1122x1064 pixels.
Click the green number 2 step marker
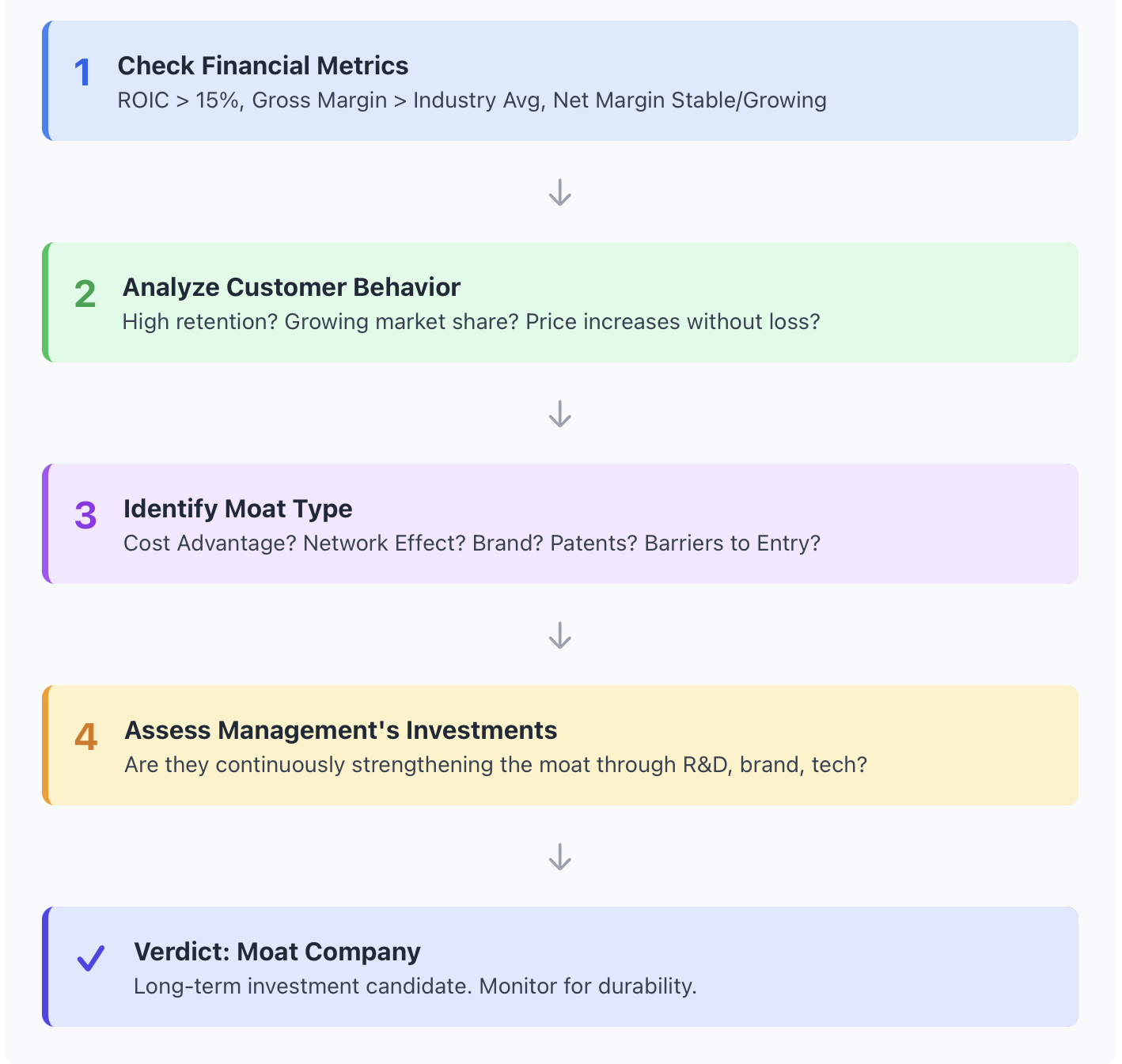coord(85,294)
